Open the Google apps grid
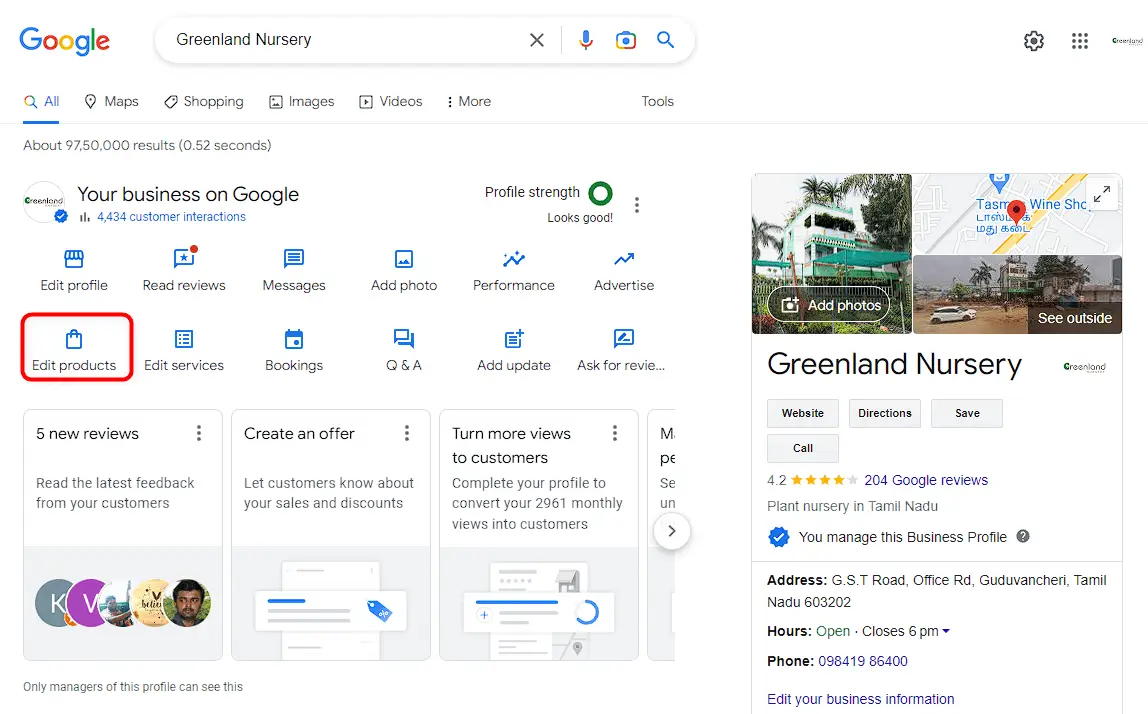Viewport: 1148px width, 714px height. 1080,41
